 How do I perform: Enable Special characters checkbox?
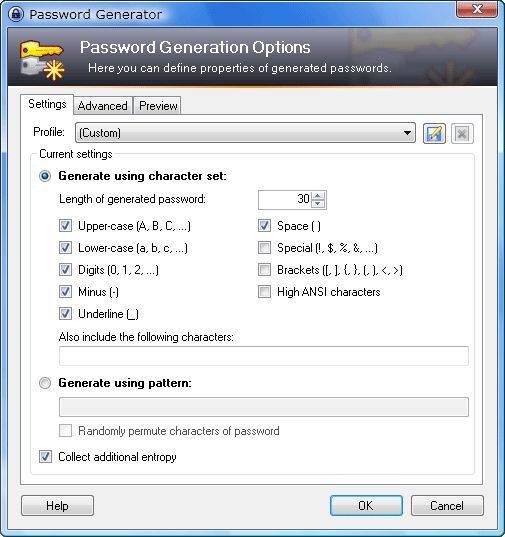[x=264, y=248]
